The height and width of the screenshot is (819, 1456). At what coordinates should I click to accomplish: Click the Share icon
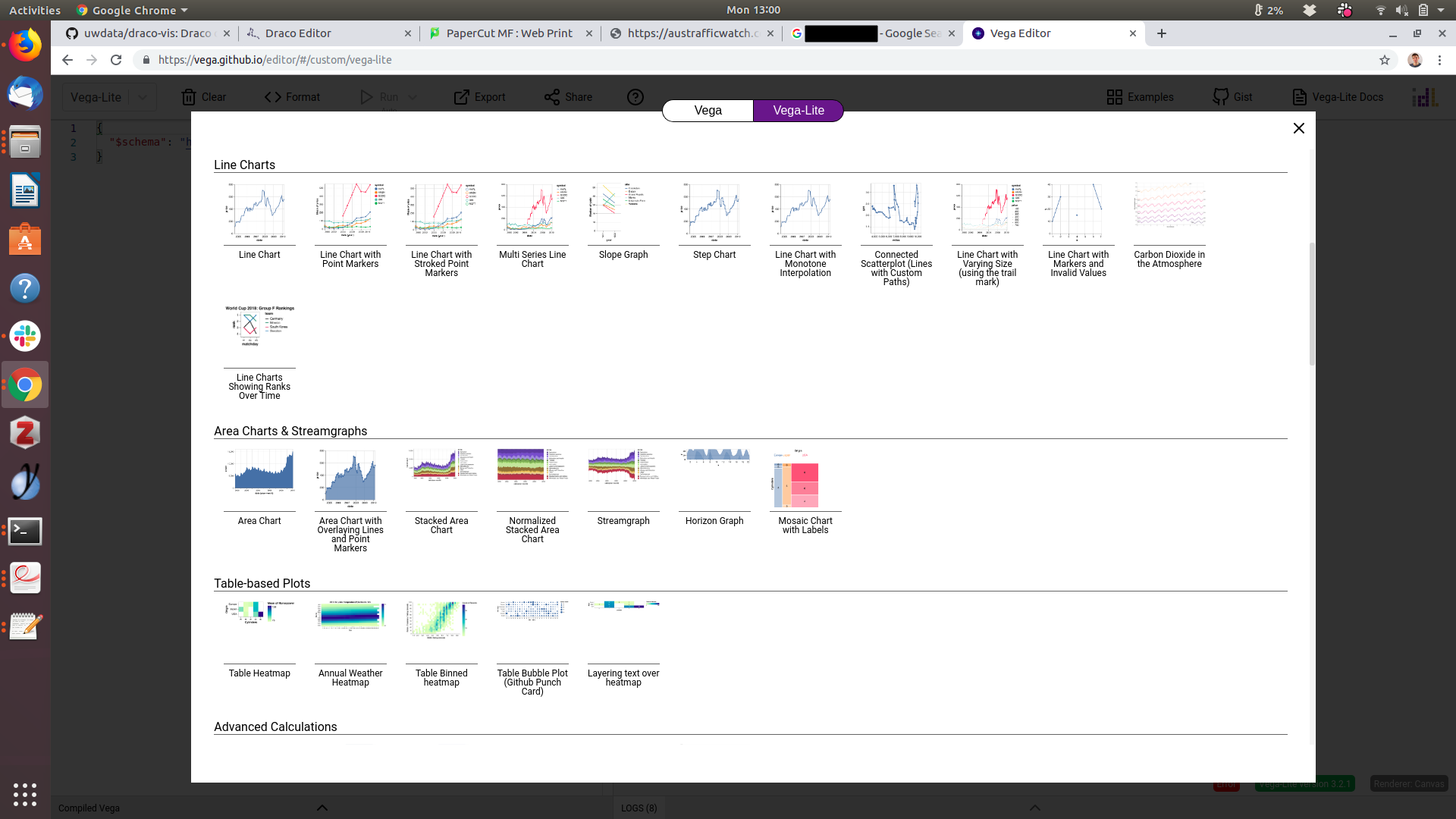point(552,97)
